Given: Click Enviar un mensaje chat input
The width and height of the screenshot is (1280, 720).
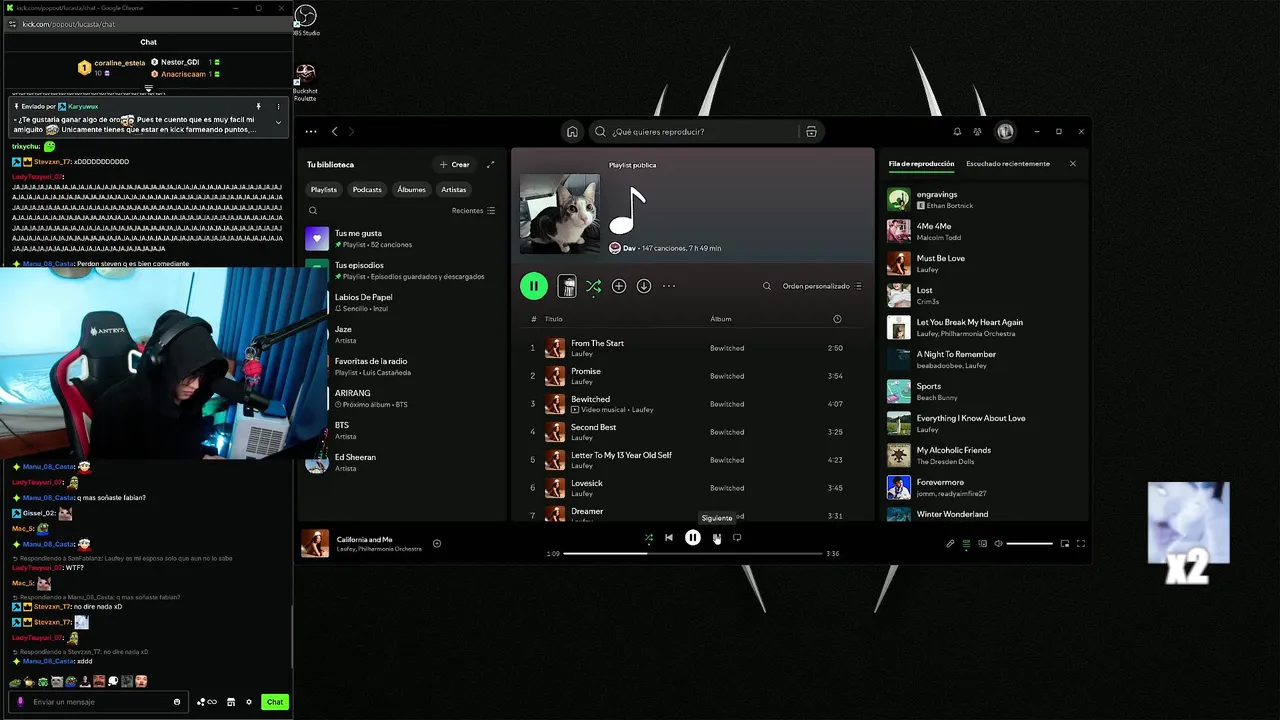Looking at the screenshot, I should [x=98, y=702].
